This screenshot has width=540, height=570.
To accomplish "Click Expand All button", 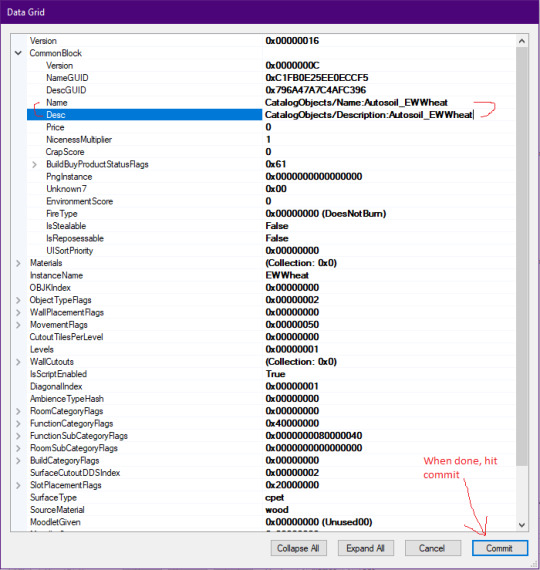I will pyautogui.click(x=365, y=548).
